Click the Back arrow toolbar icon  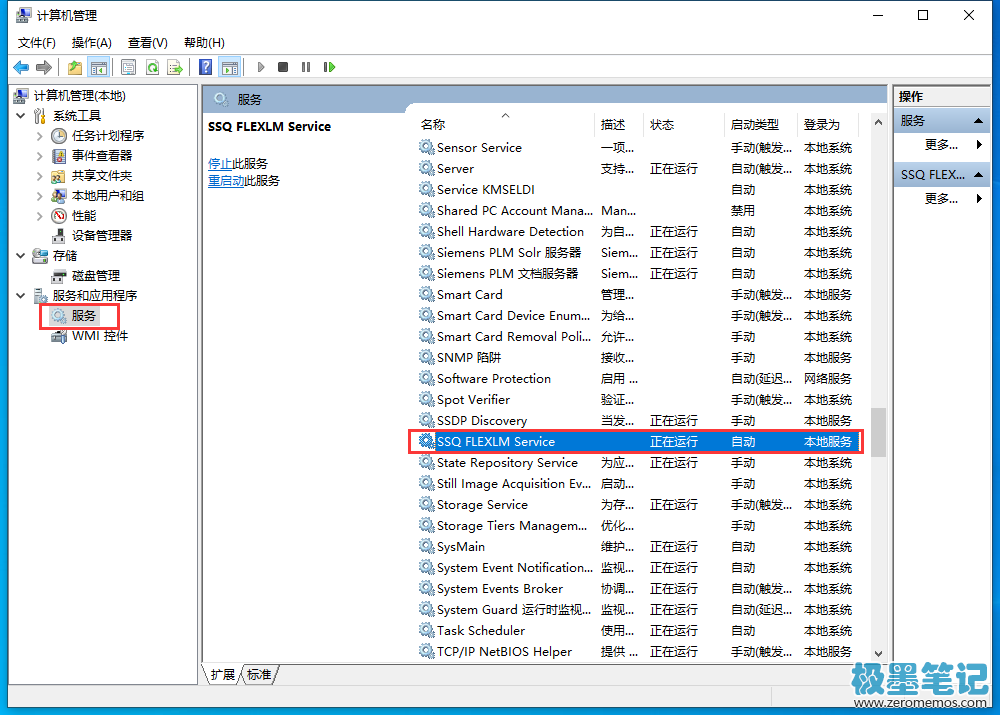pos(21,67)
